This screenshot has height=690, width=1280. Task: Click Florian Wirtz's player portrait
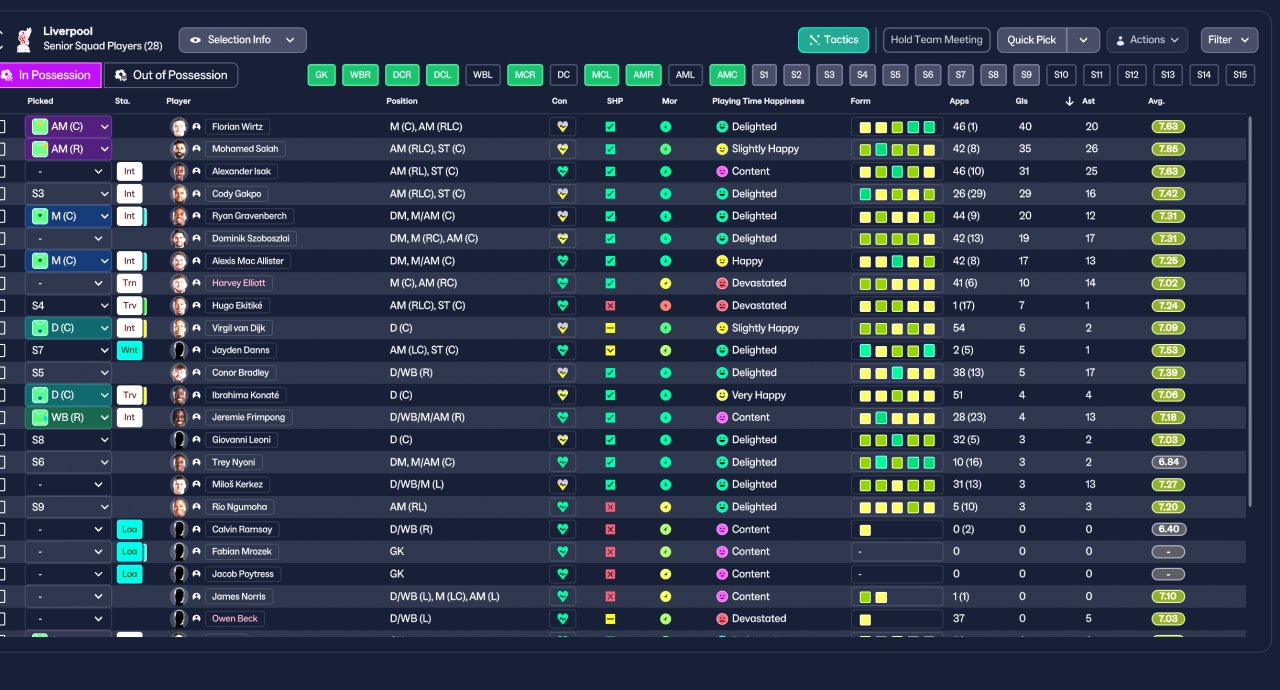pos(179,127)
